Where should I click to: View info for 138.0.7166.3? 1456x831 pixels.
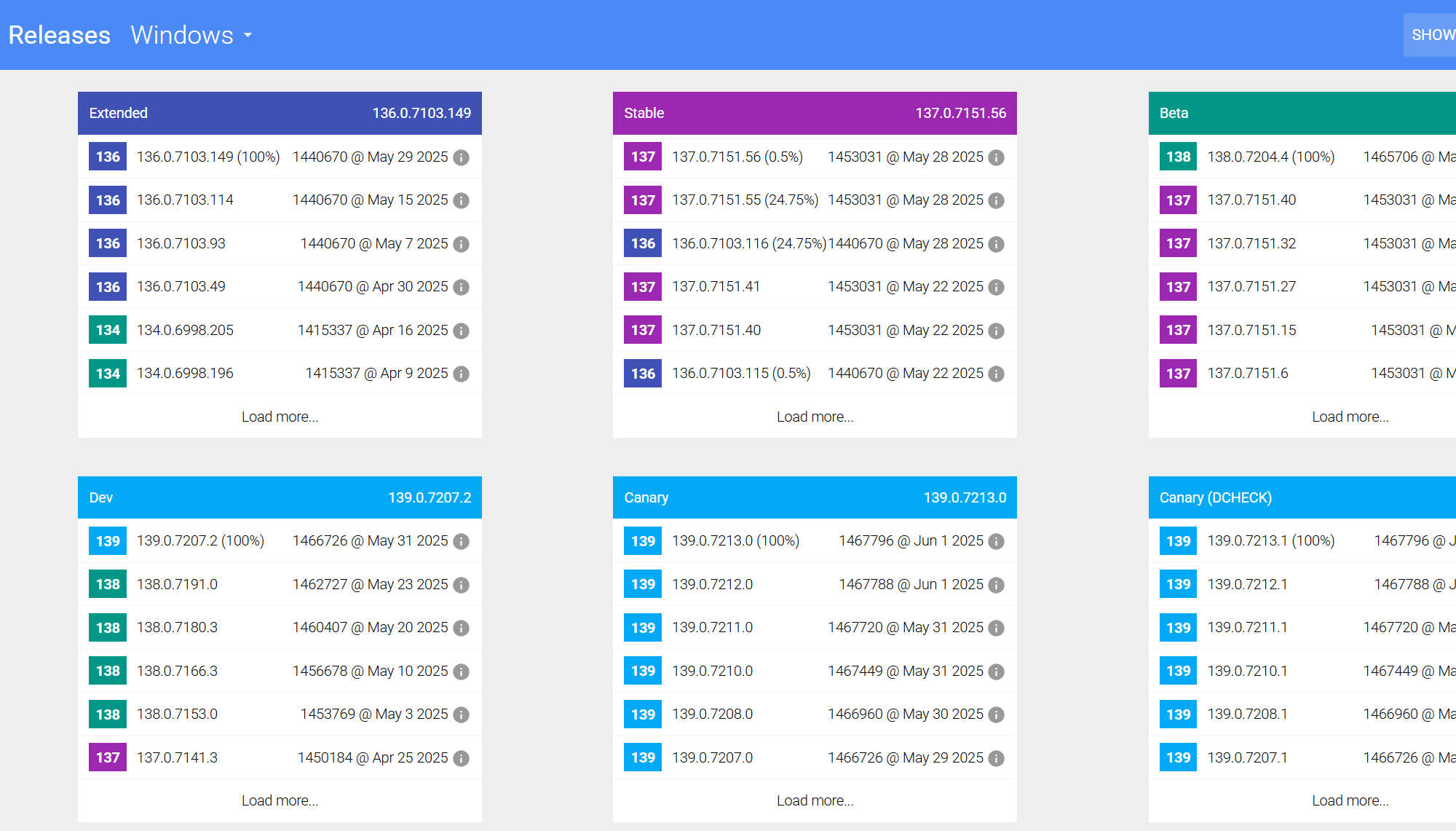[461, 672]
